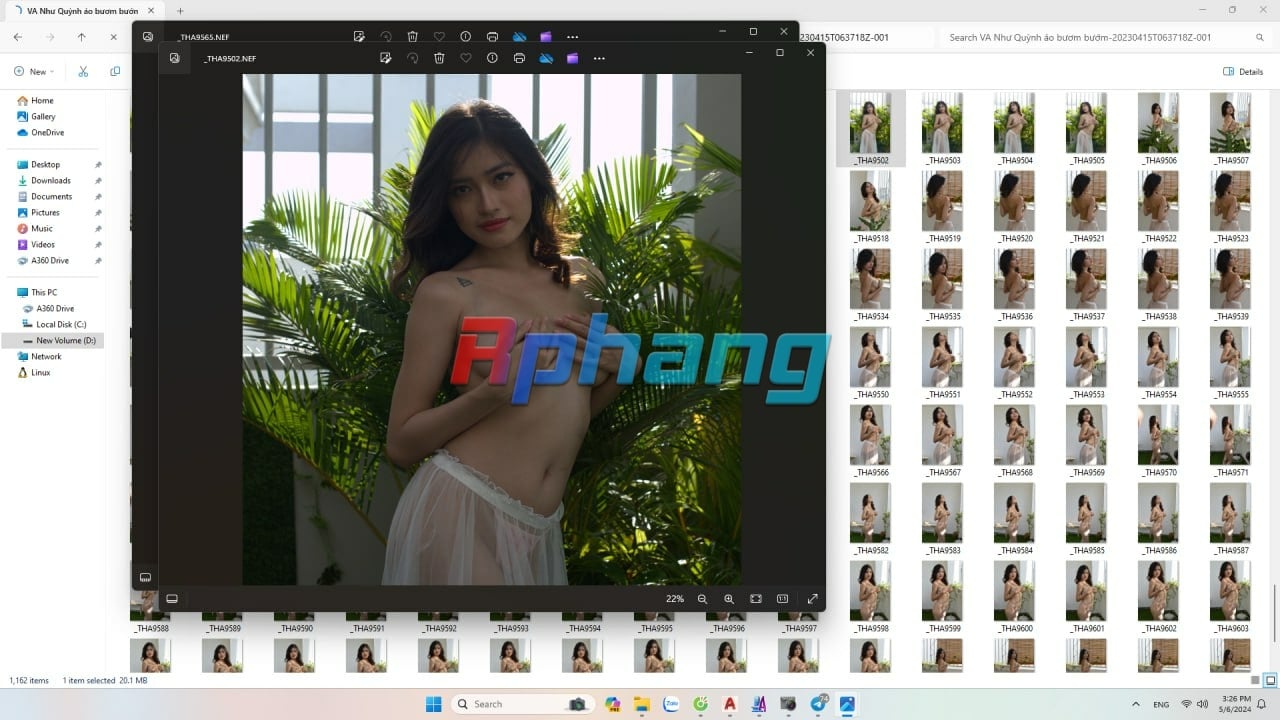
Task: Open the notification bell in the taskbar
Action: click(1262, 704)
